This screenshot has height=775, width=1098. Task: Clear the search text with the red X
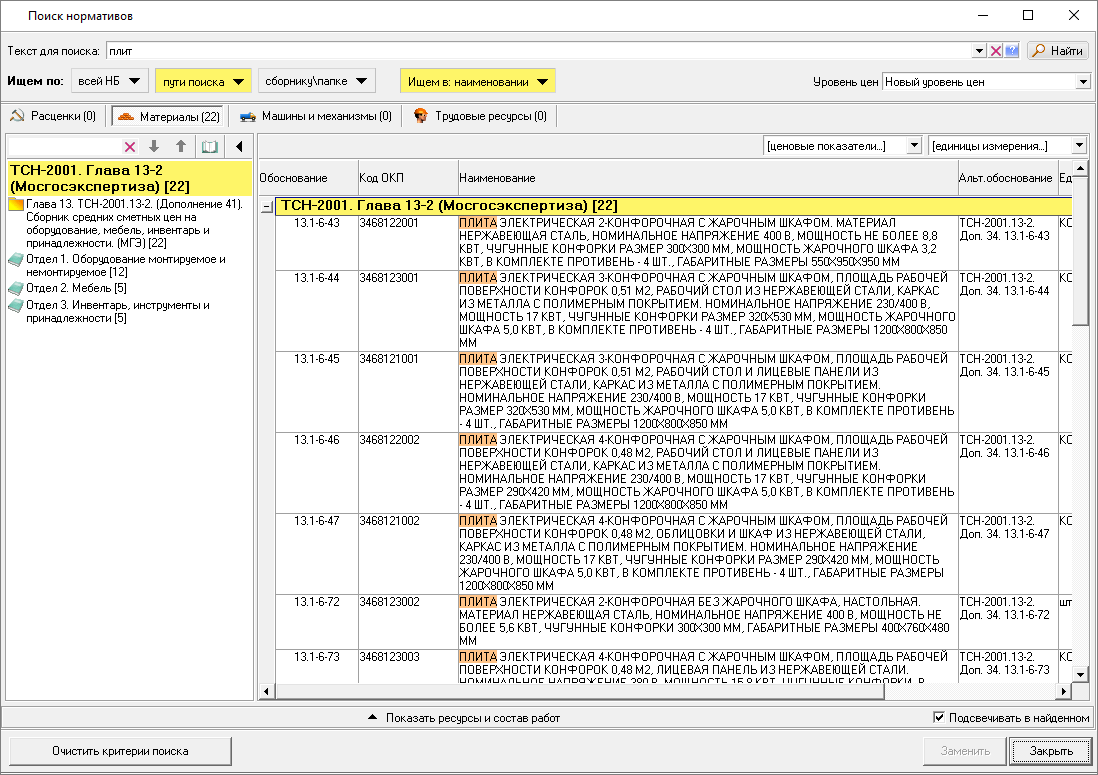click(x=996, y=51)
